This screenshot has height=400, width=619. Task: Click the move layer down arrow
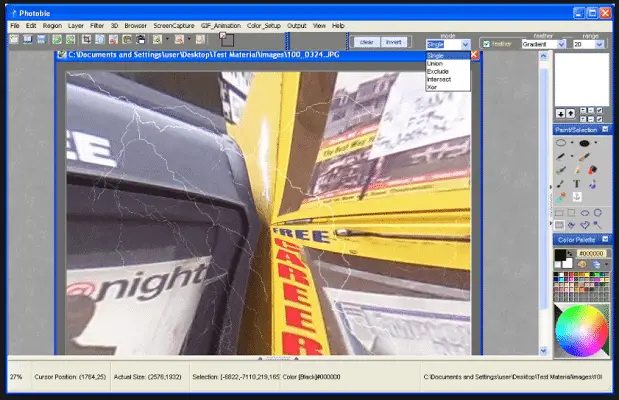click(560, 114)
